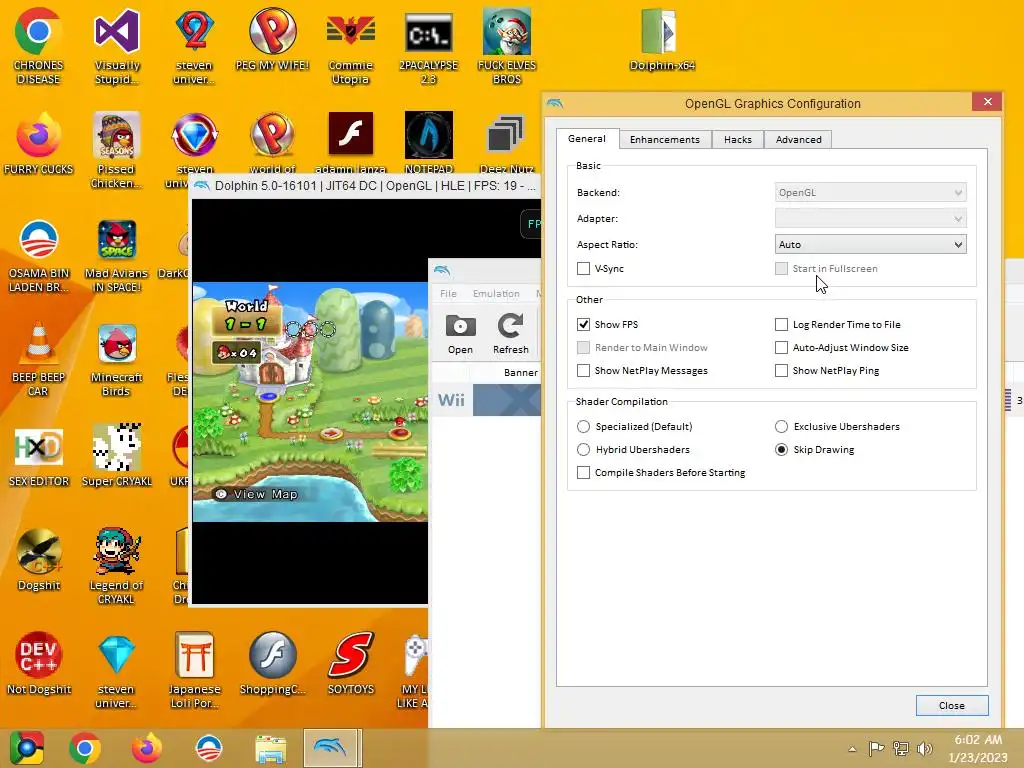Click the volume speaker tray icon

tap(925, 749)
